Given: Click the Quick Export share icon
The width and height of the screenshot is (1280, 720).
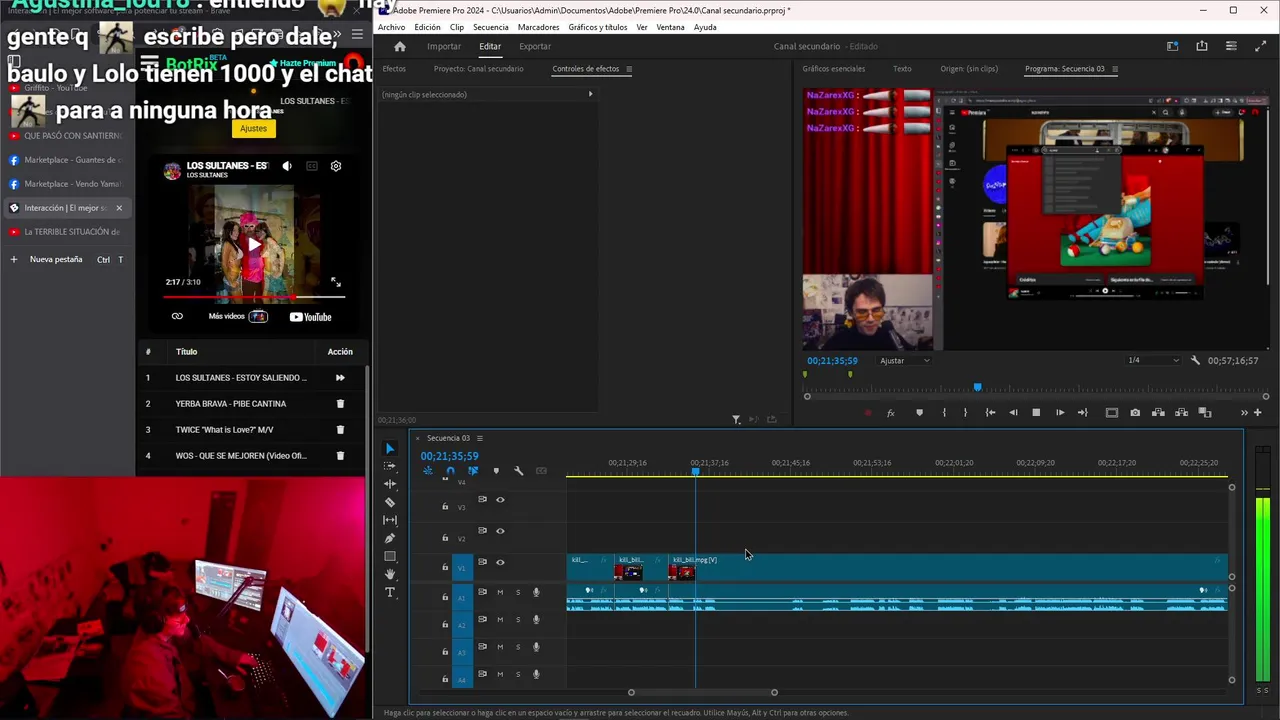Looking at the screenshot, I should pyautogui.click(x=1202, y=46).
